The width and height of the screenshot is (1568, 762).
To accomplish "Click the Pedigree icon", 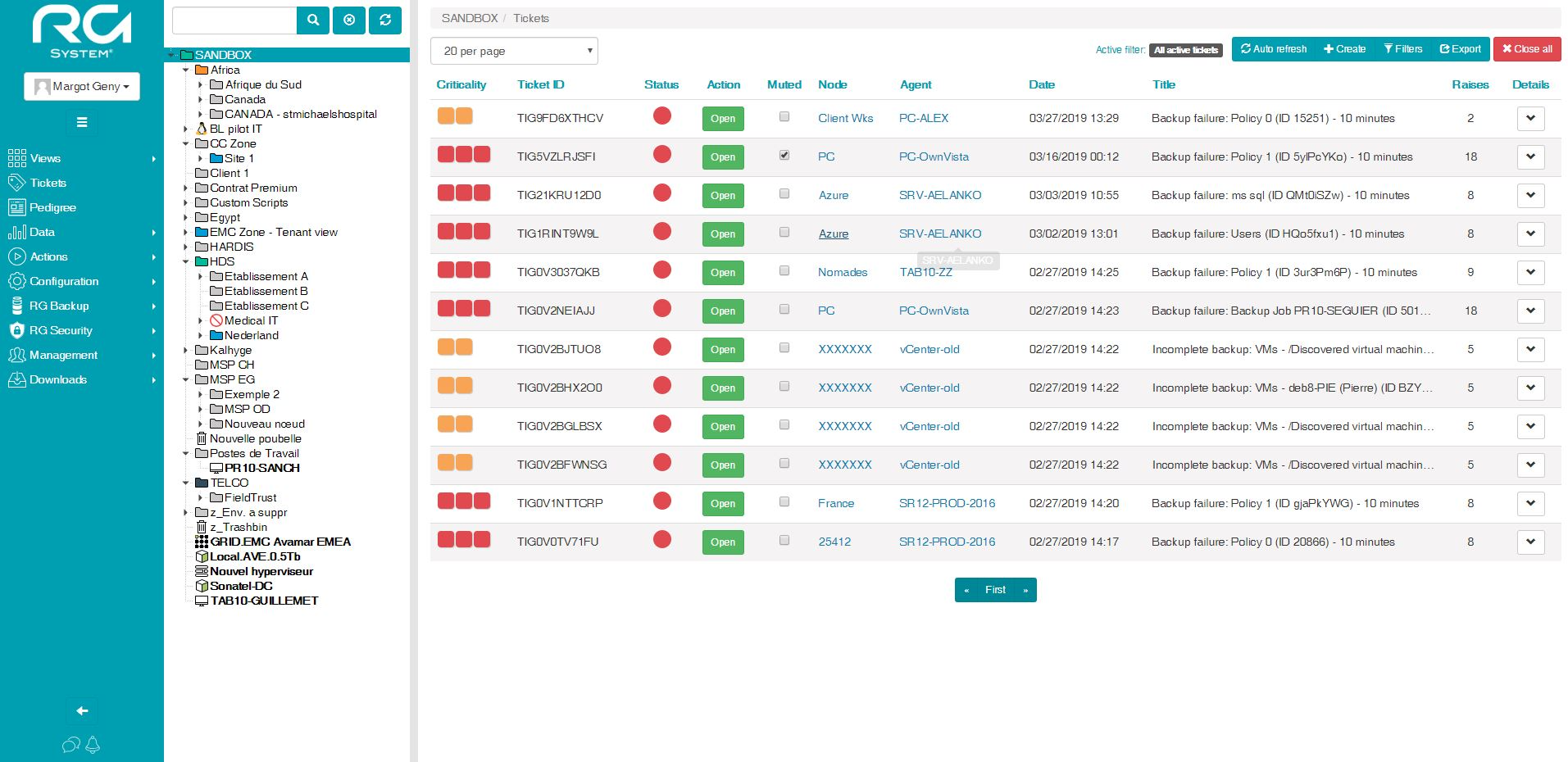I will [16, 207].
